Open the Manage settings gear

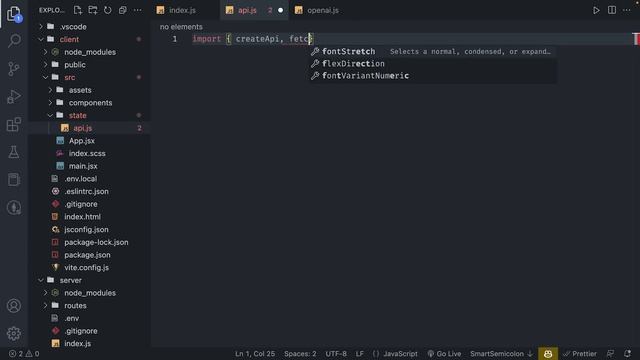coord(14,333)
